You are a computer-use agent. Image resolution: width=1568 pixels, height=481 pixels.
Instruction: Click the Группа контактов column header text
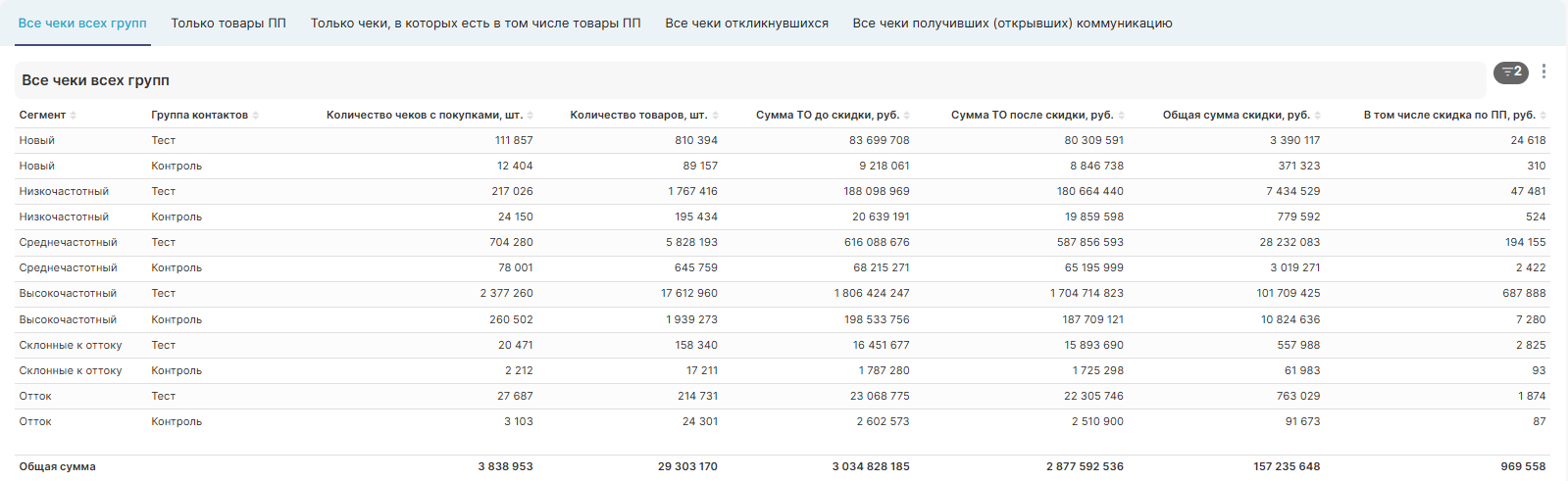pyautogui.click(x=199, y=116)
